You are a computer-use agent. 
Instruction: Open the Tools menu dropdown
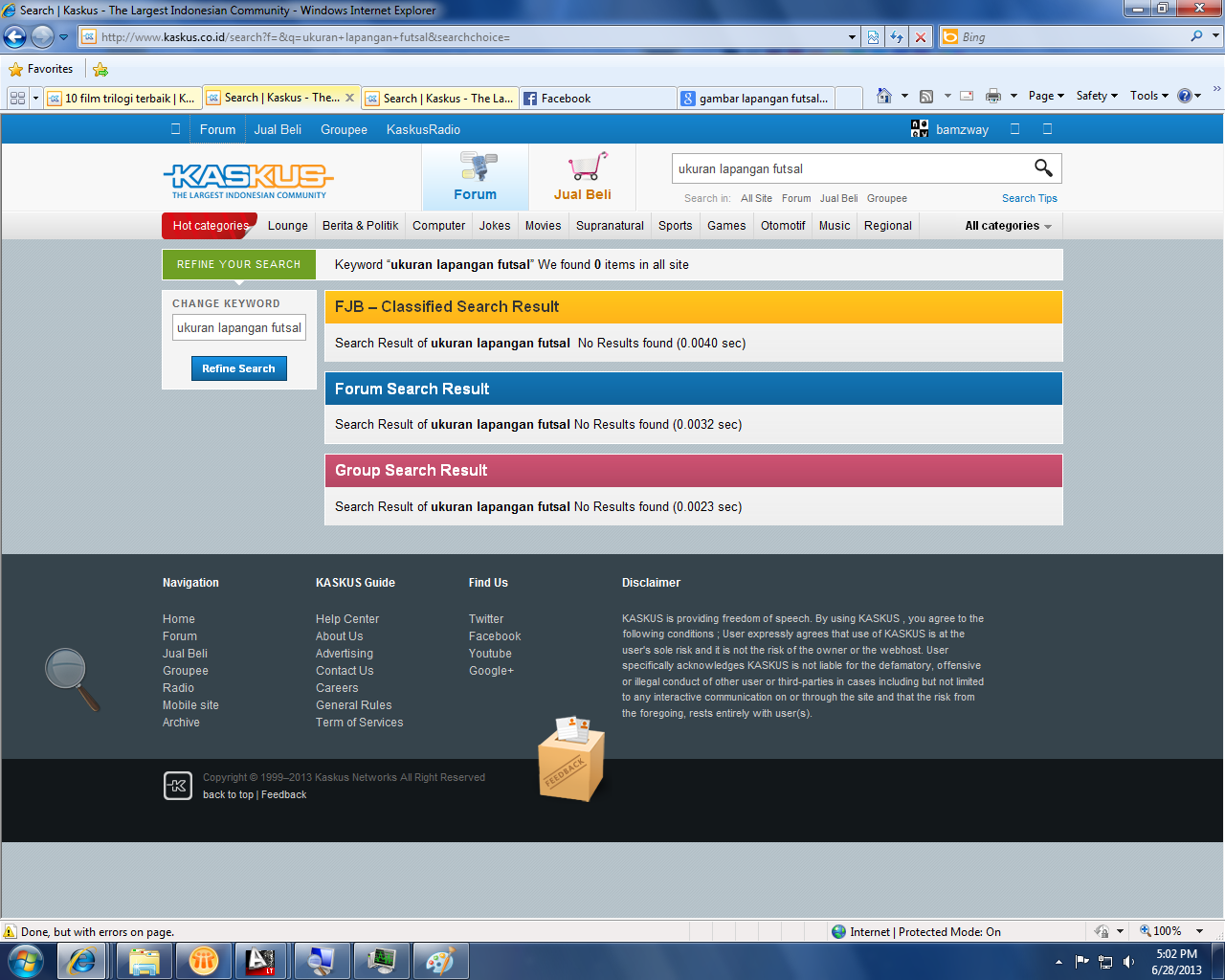[x=1149, y=96]
